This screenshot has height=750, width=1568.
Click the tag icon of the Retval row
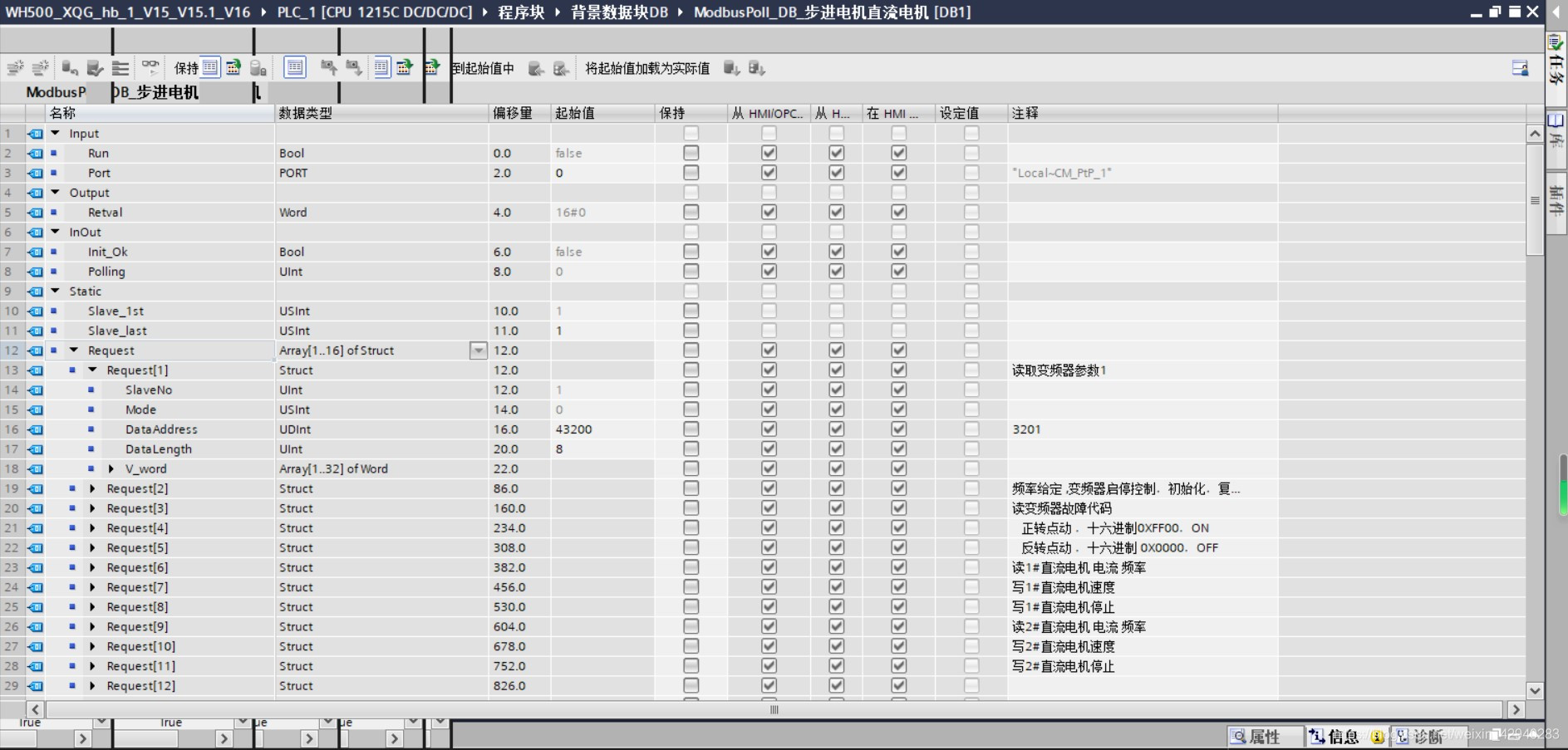pyautogui.click(x=35, y=213)
